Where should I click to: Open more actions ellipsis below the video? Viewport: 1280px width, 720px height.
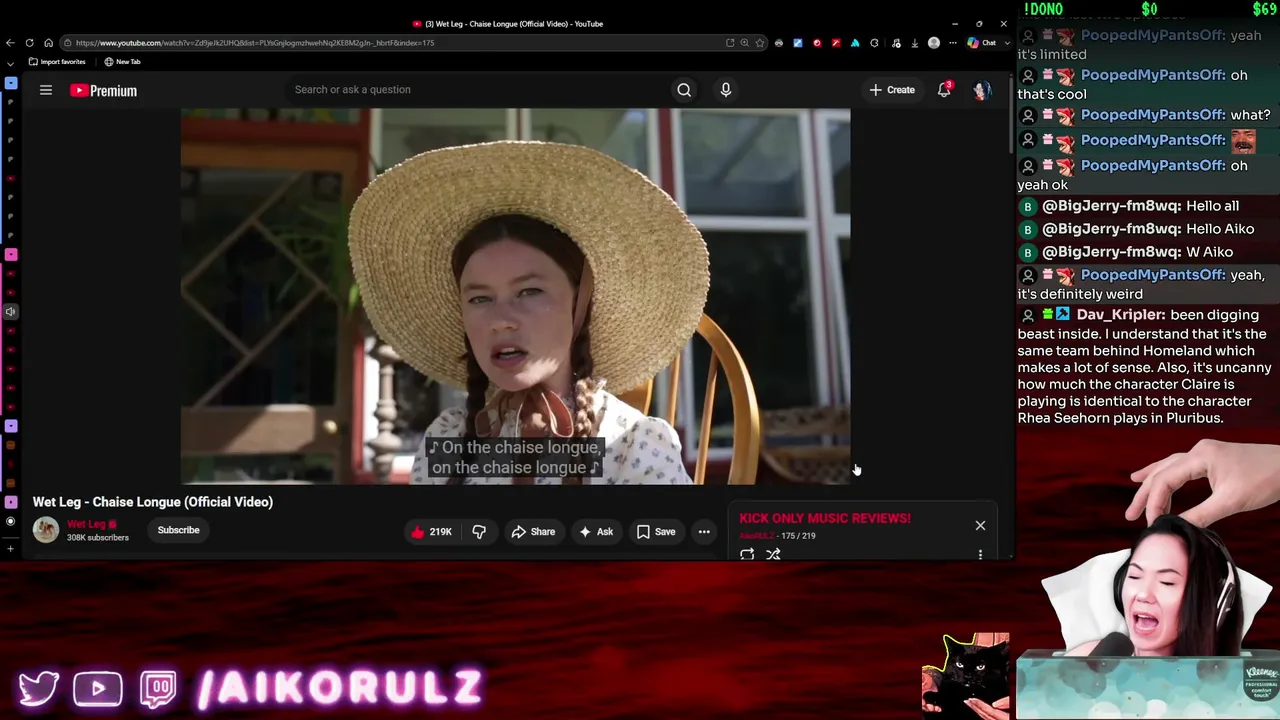point(704,532)
